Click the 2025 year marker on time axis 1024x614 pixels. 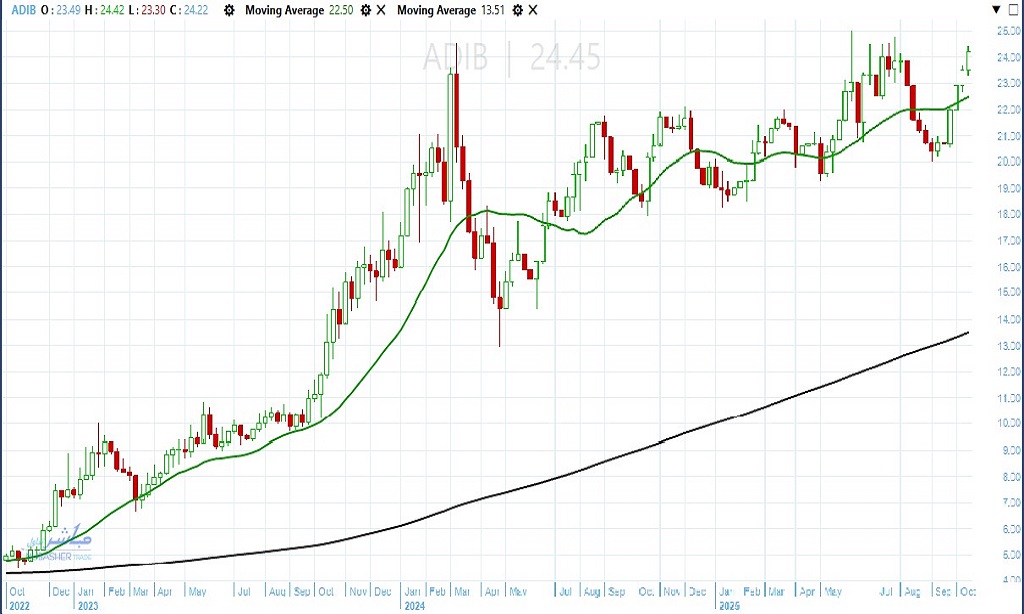(729, 605)
